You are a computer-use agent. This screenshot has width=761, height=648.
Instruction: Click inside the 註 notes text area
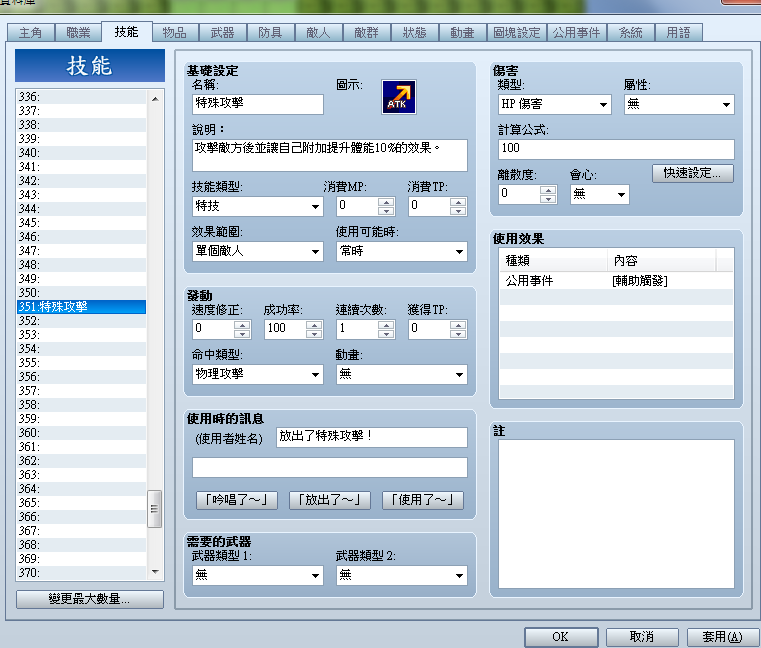[616, 514]
